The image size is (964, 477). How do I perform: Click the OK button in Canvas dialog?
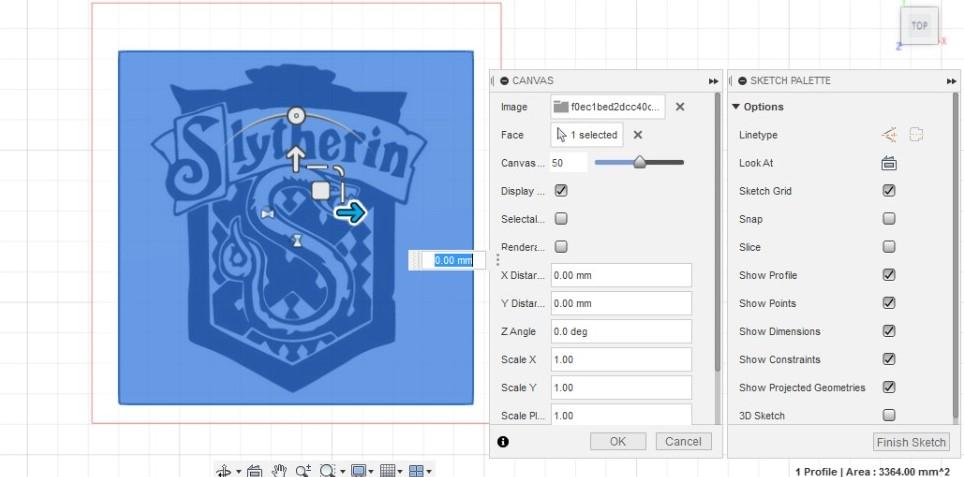click(x=618, y=441)
